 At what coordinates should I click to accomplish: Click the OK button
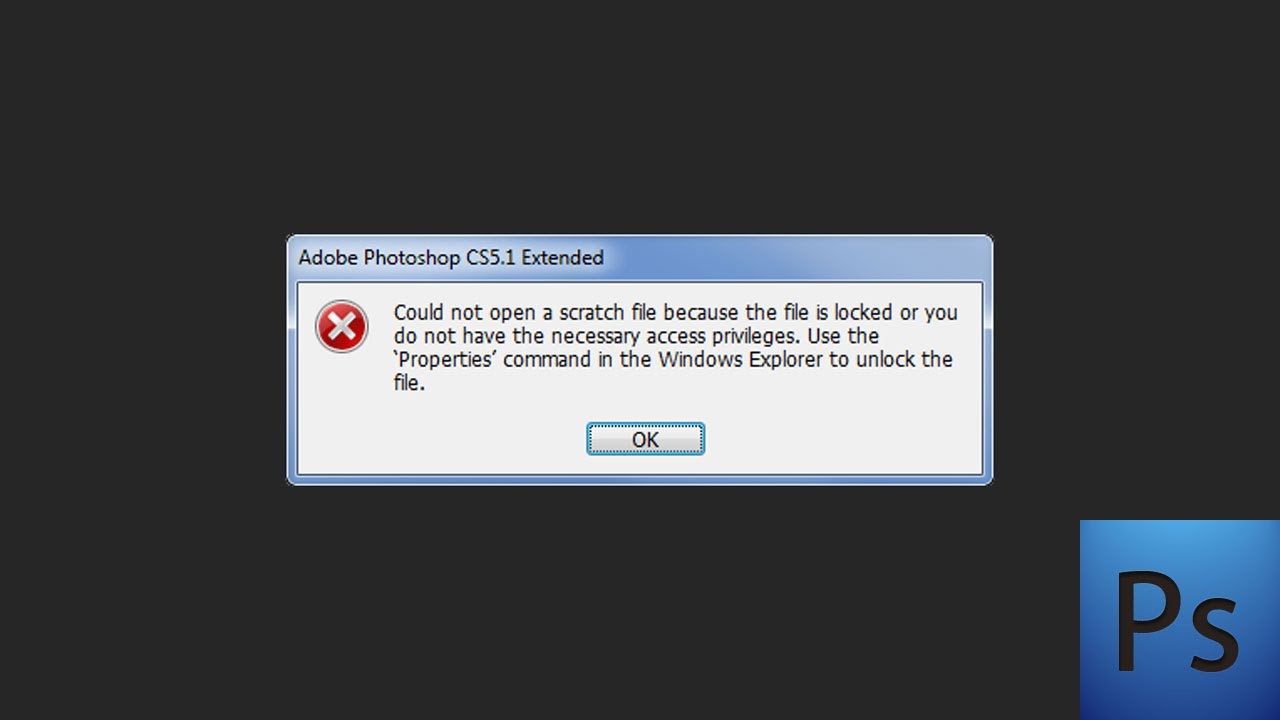[645, 439]
